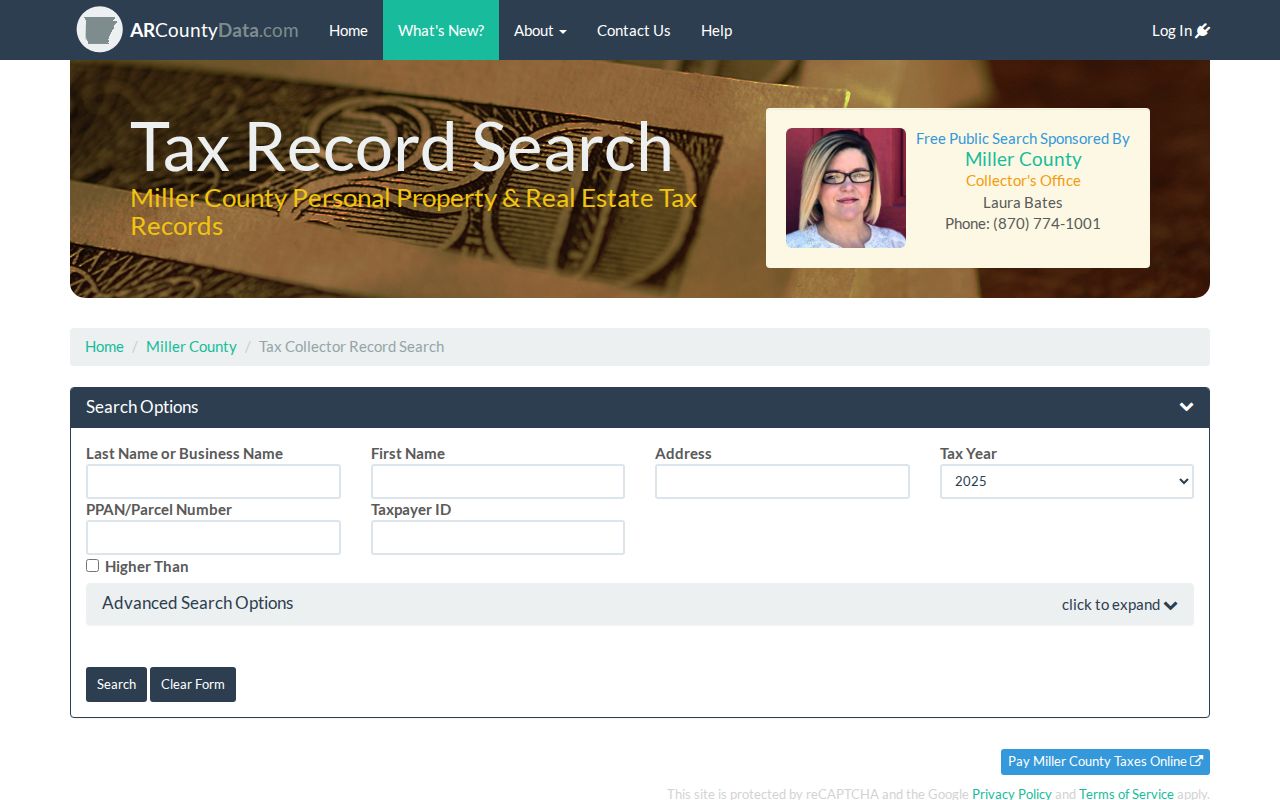Click Laura Bates collector photo
Viewport: 1280px width, 800px height.
coord(846,188)
